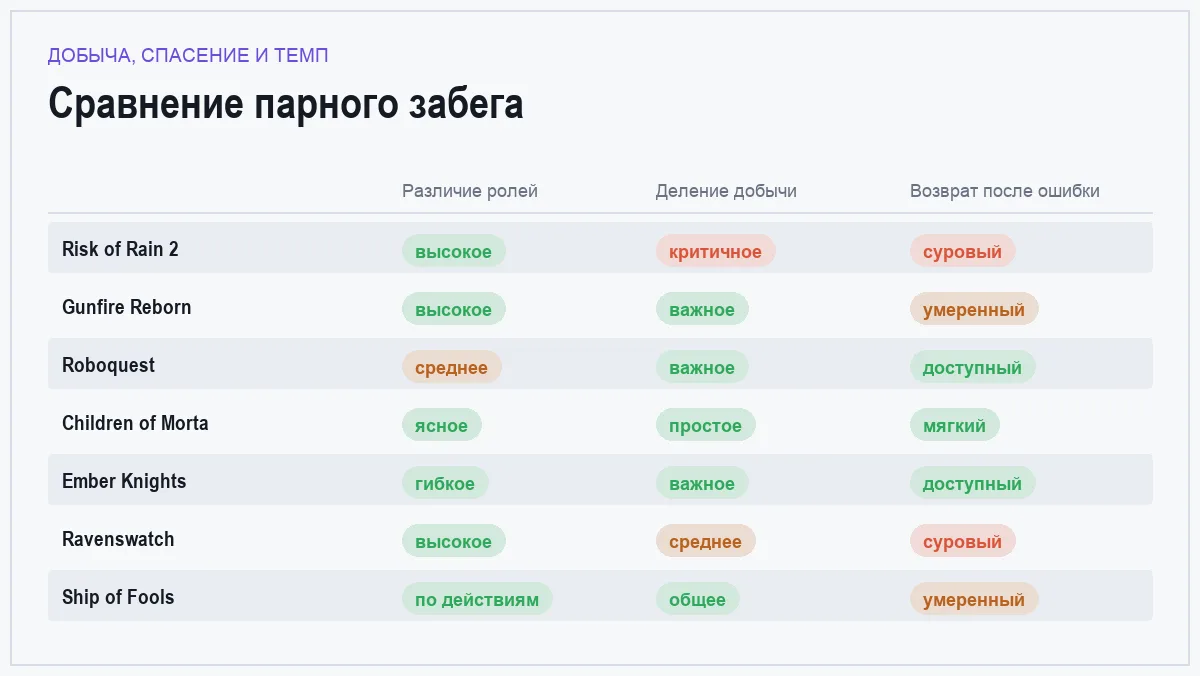Select the "гибкое" badge for Ember Knights
Image resolution: width=1200 pixels, height=676 pixels.
[x=445, y=483]
